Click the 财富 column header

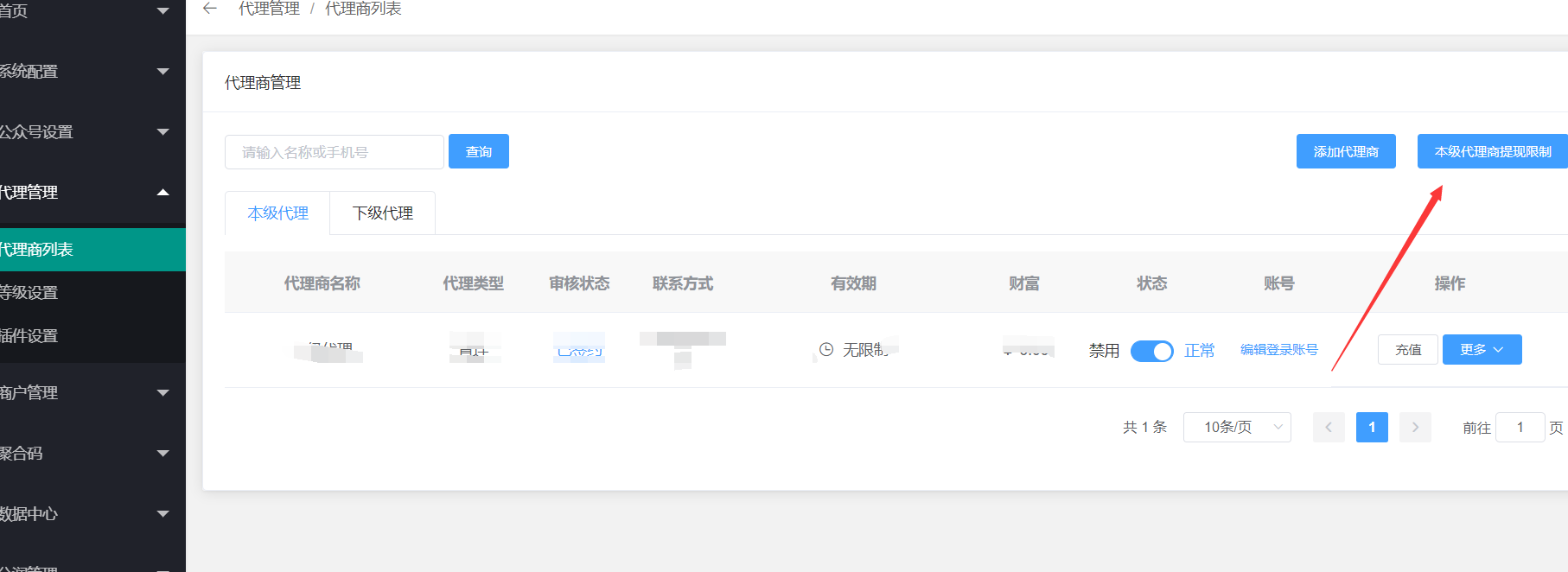(1024, 283)
